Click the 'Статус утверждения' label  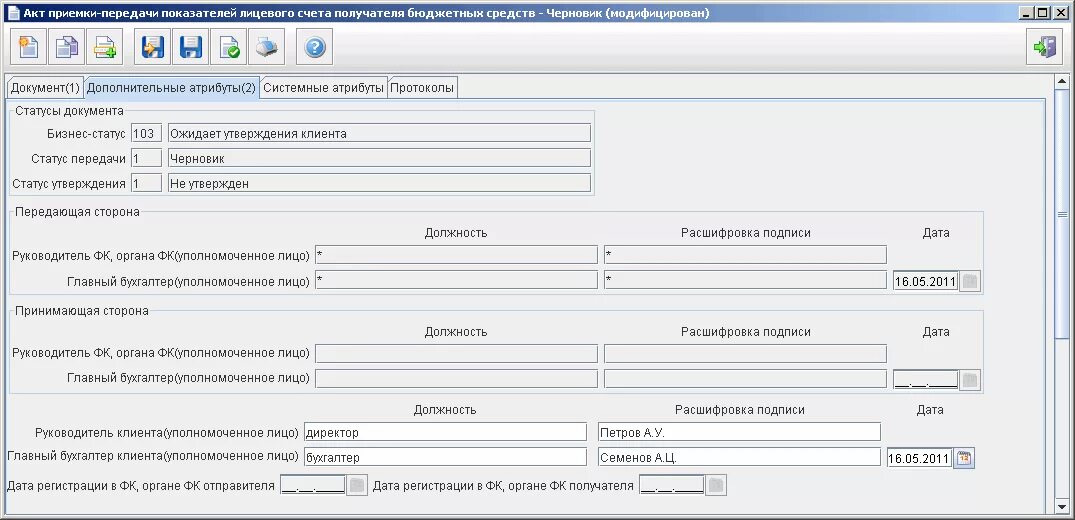[69, 183]
